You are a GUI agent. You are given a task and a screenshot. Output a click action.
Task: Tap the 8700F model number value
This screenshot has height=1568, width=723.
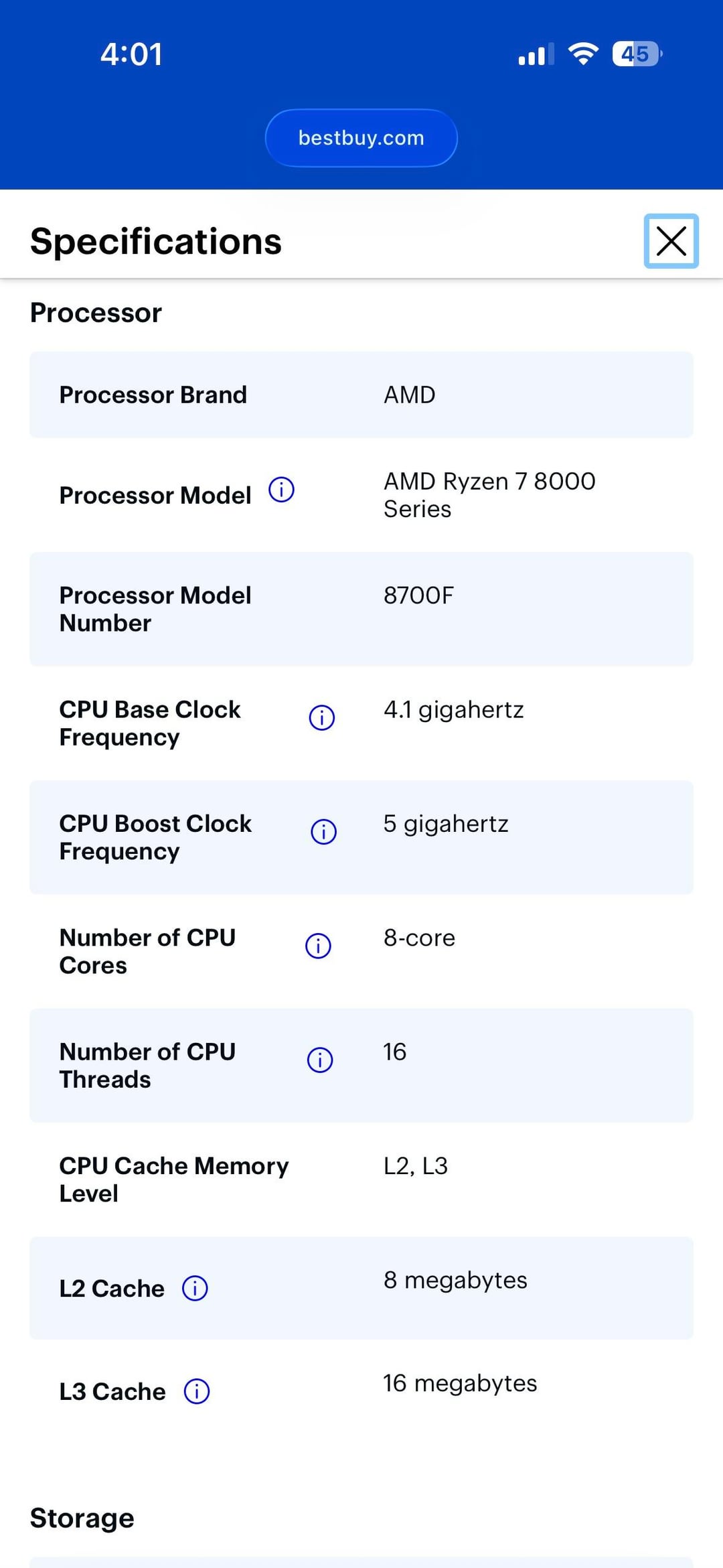coord(418,595)
